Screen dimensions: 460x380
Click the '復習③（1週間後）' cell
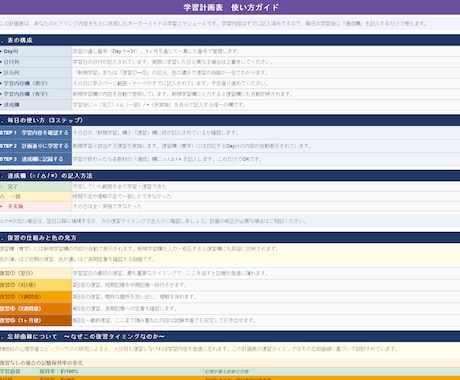pos(36,297)
